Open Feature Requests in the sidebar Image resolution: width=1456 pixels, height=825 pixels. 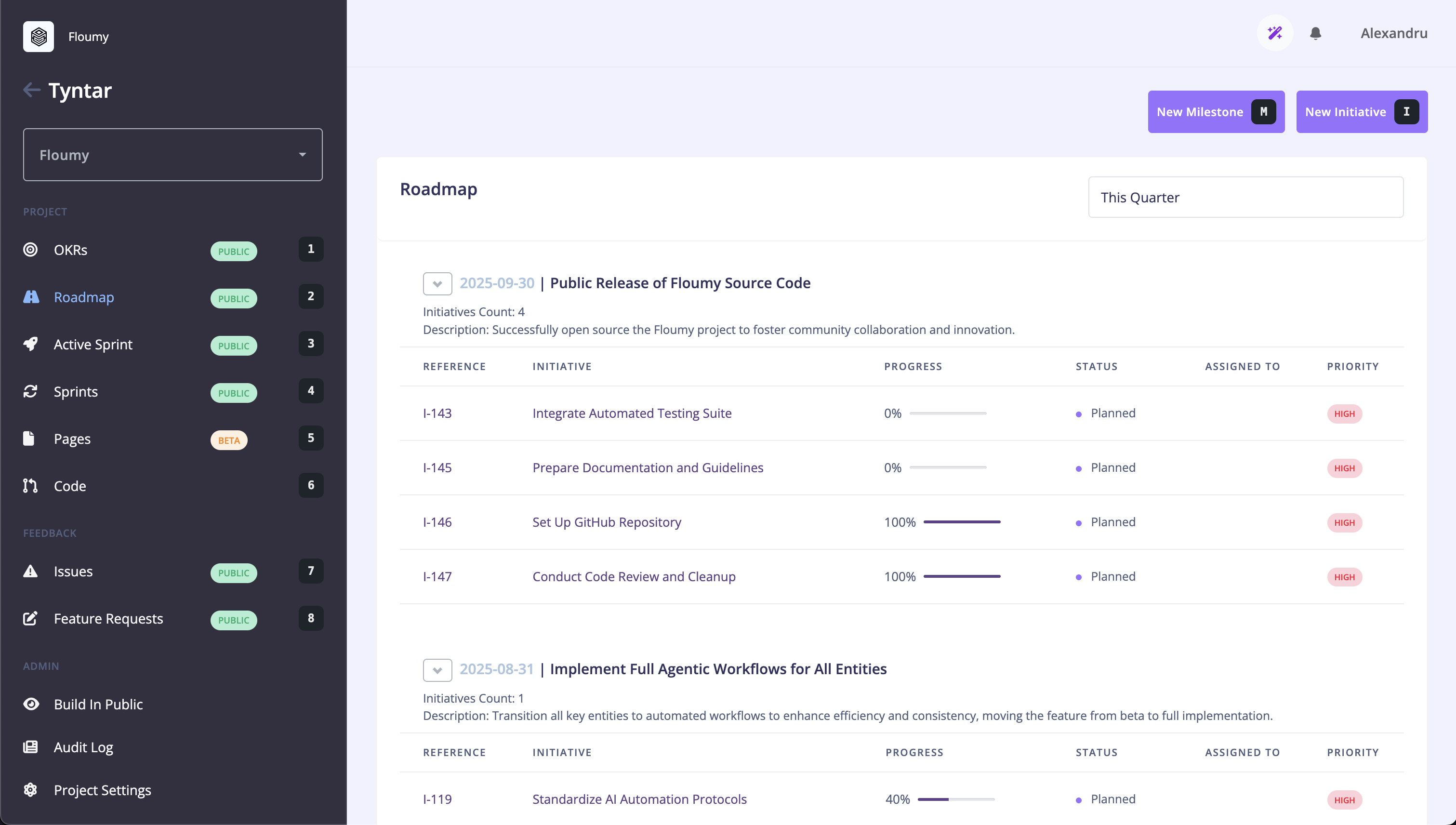[108, 618]
